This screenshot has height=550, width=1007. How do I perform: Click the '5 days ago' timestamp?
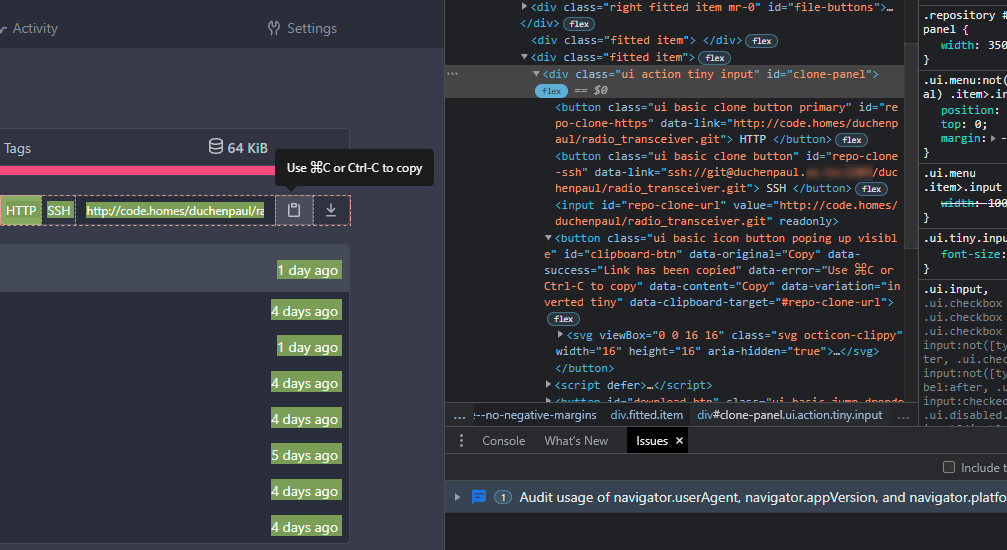point(304,455)
